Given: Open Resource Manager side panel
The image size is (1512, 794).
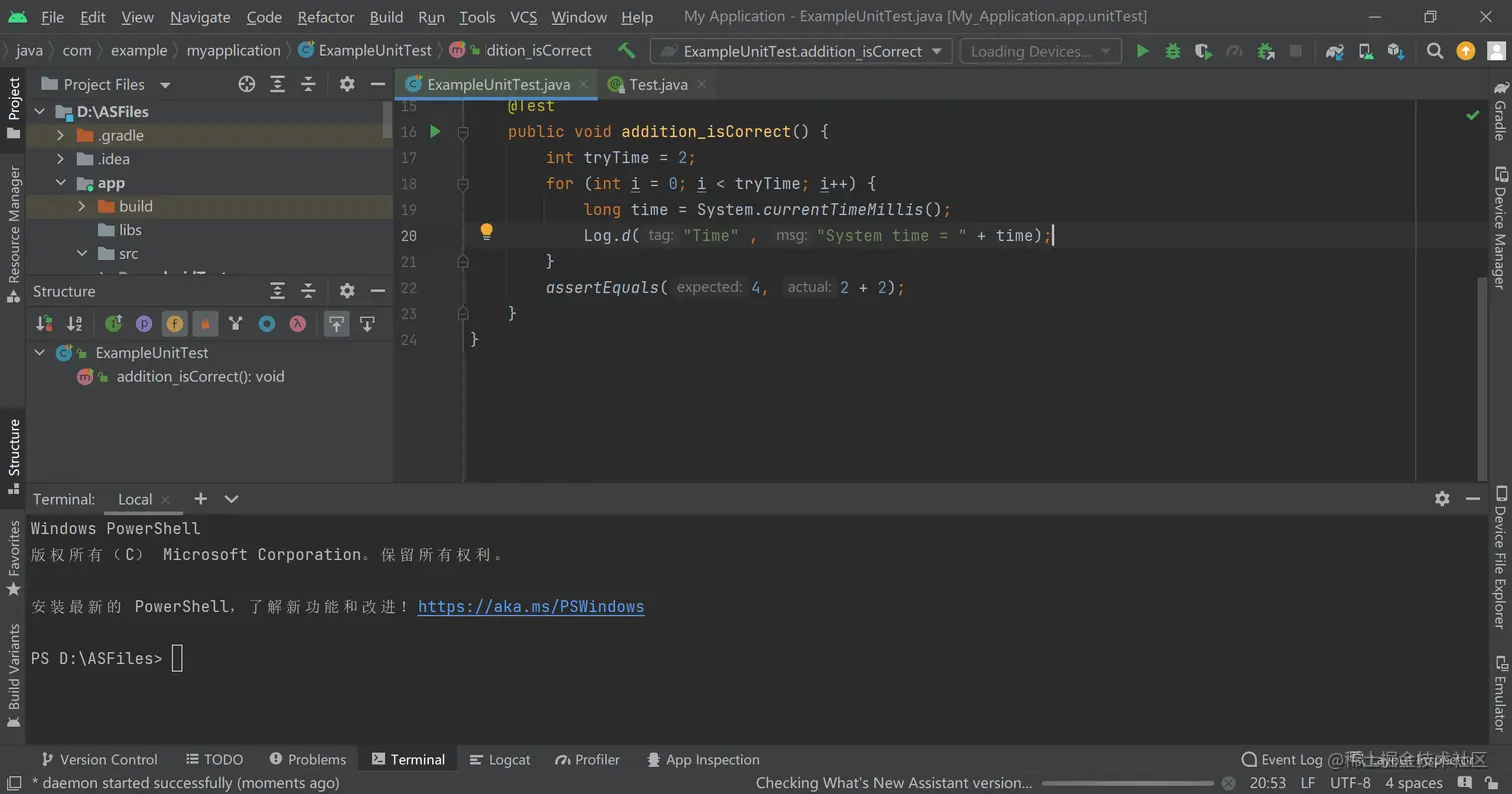Looking at the screenshot, I should (14, 234).
